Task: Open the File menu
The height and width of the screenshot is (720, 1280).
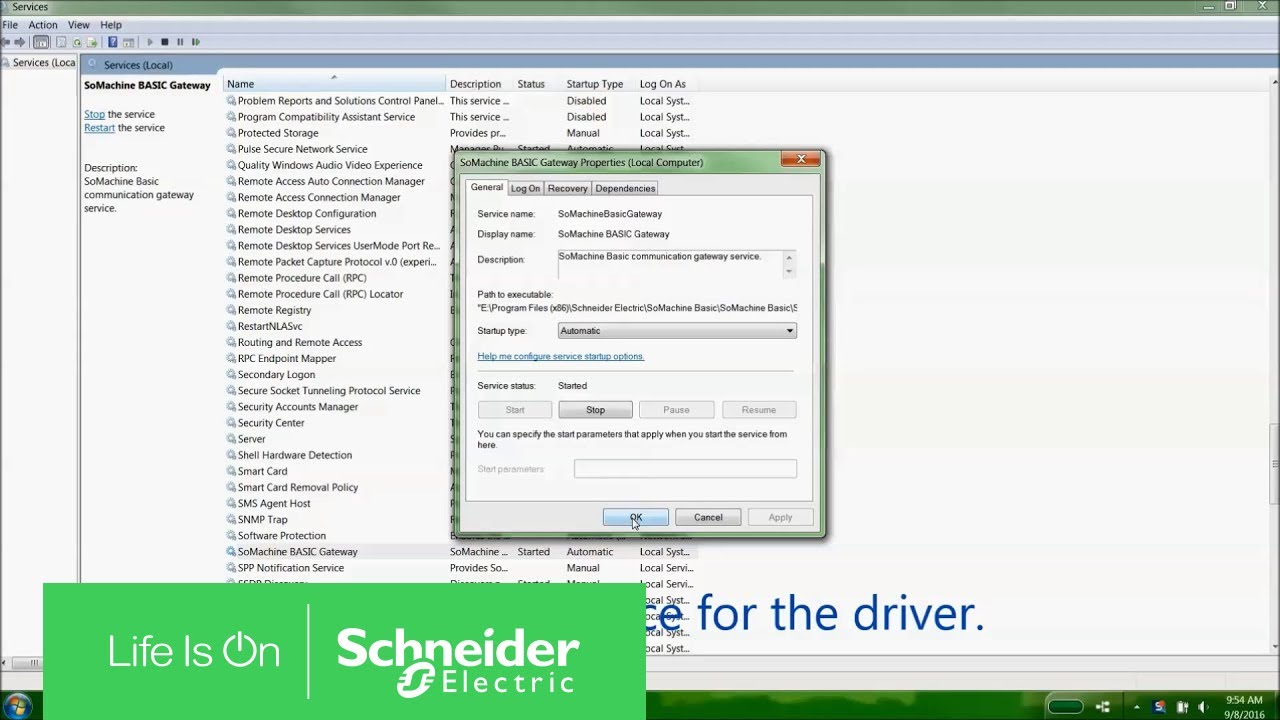Action: 10,25
